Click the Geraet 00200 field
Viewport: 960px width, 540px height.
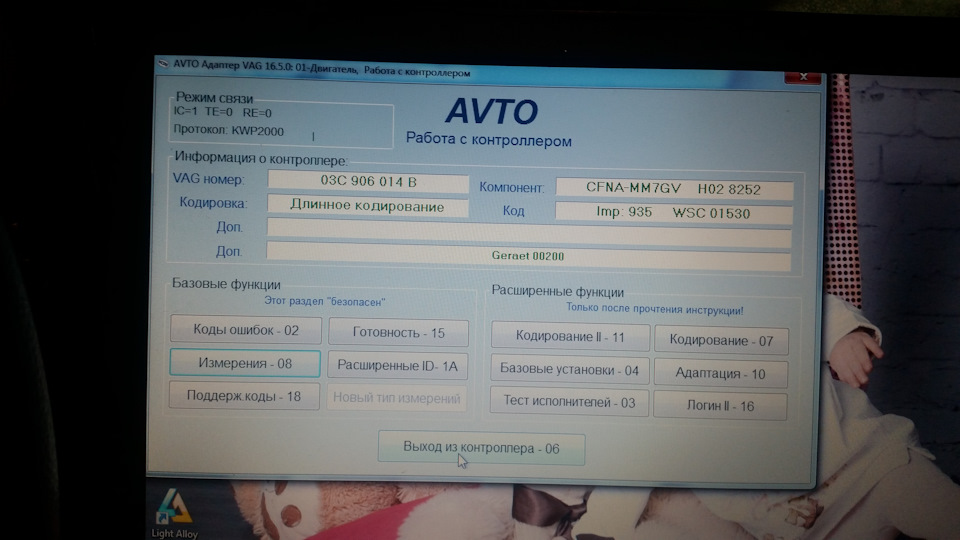(528, 256)
